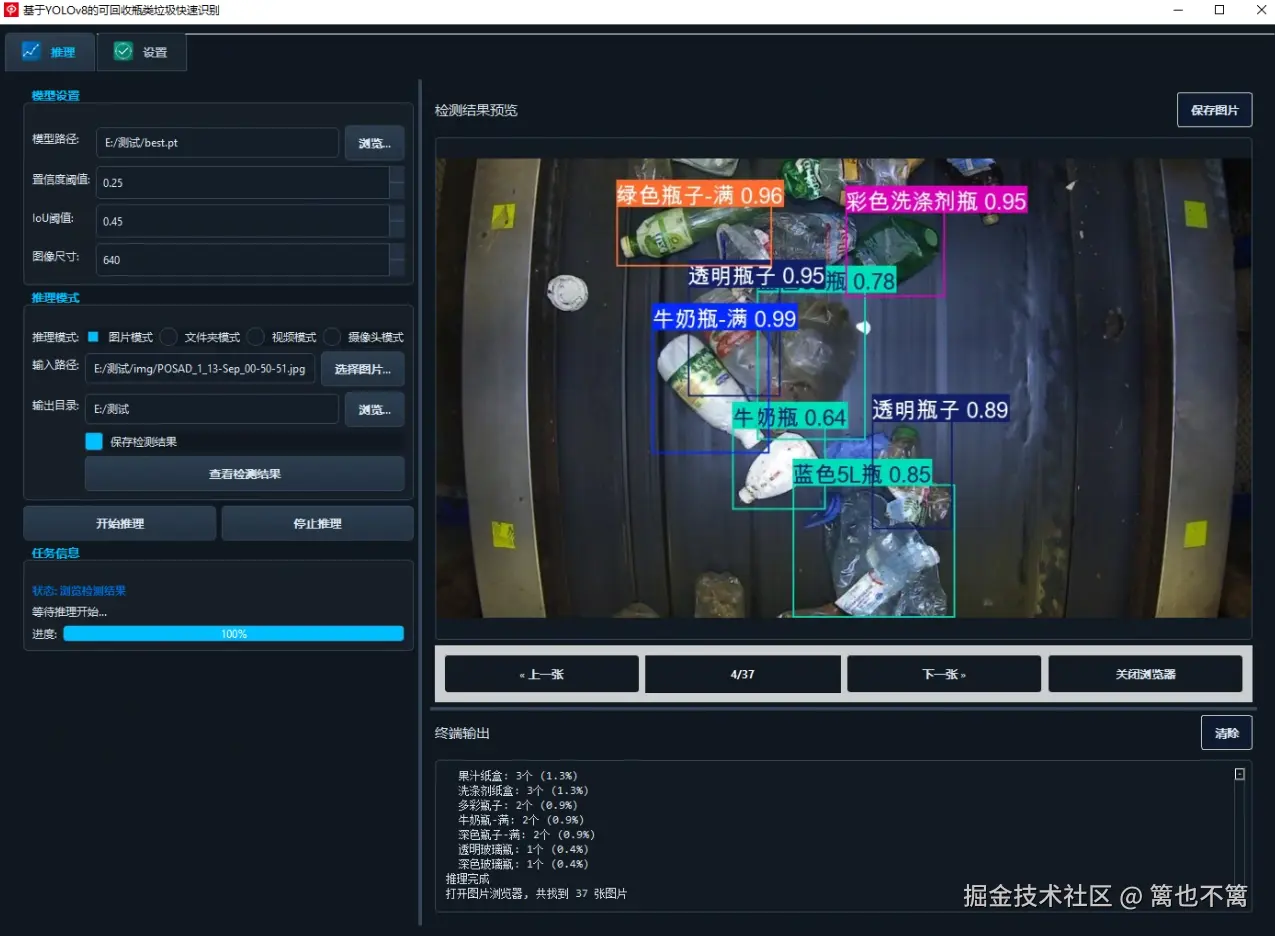
Task: Stop inference with 停止推理 button
Action: click(x=317, y=523)
